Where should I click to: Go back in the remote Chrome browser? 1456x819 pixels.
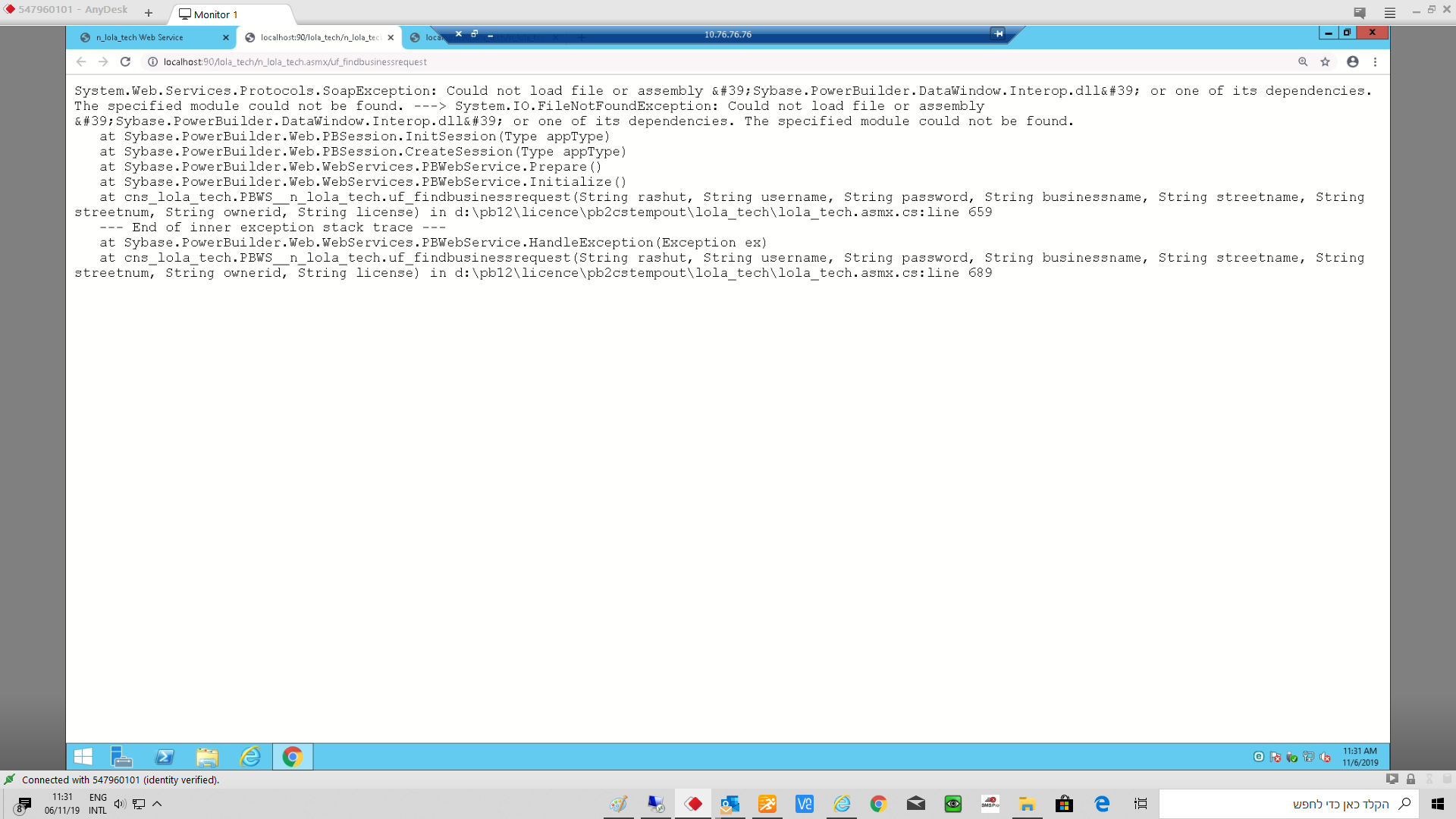point(81,61)
